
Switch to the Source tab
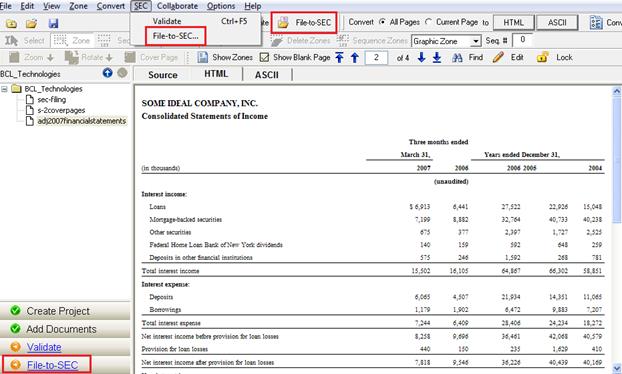(163, 75)
